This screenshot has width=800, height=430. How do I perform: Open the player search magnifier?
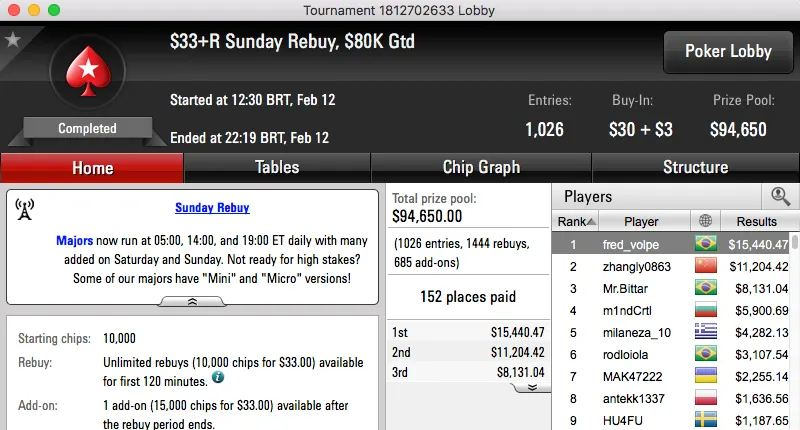click(780, 197)
